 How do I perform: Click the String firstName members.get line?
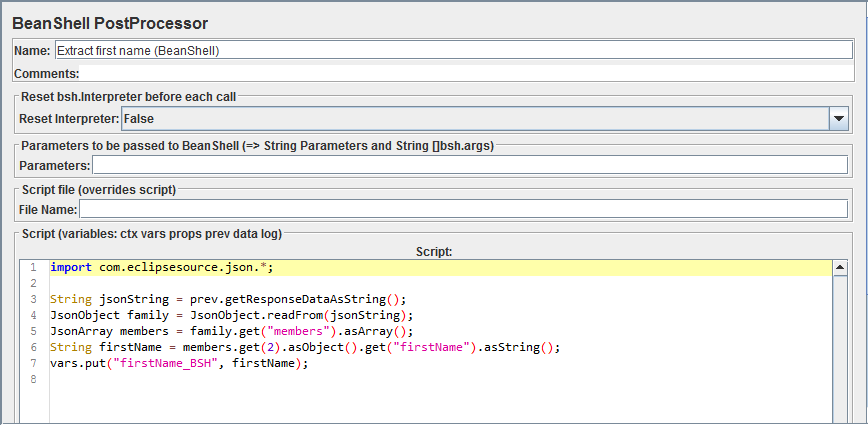tap(306, 348)
